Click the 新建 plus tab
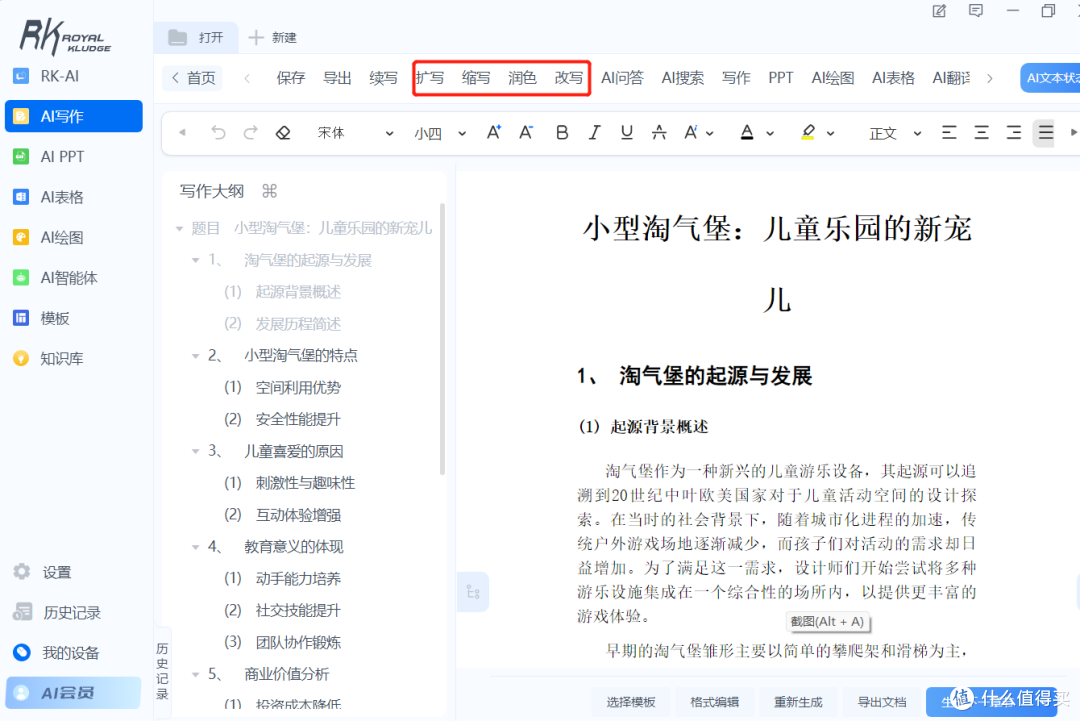 click(x=272, y=37)
